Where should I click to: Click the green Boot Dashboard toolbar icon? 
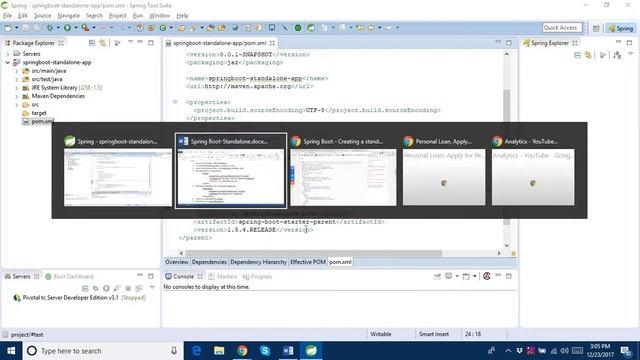pos(298,28)
